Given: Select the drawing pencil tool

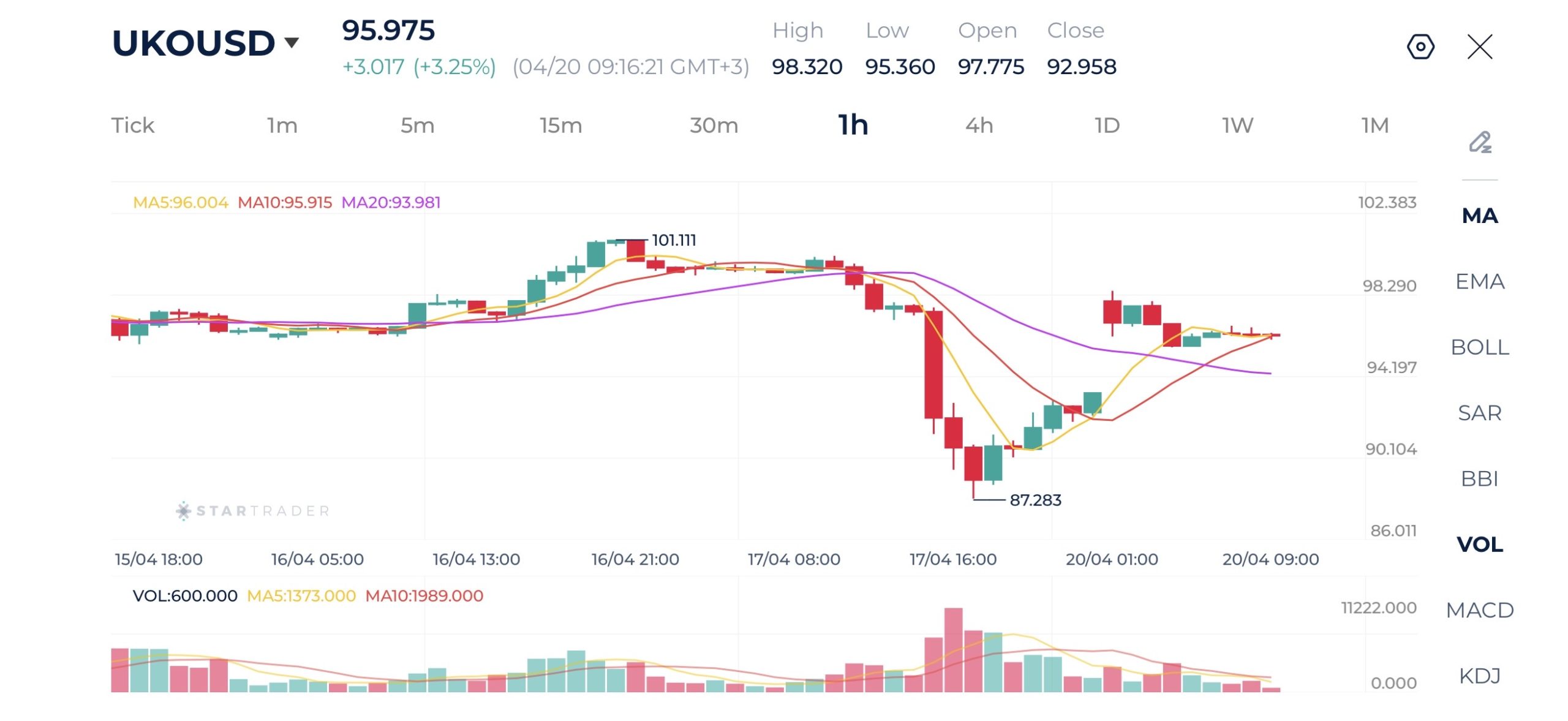Looking at the screenshot, I should pos(1480,142).
